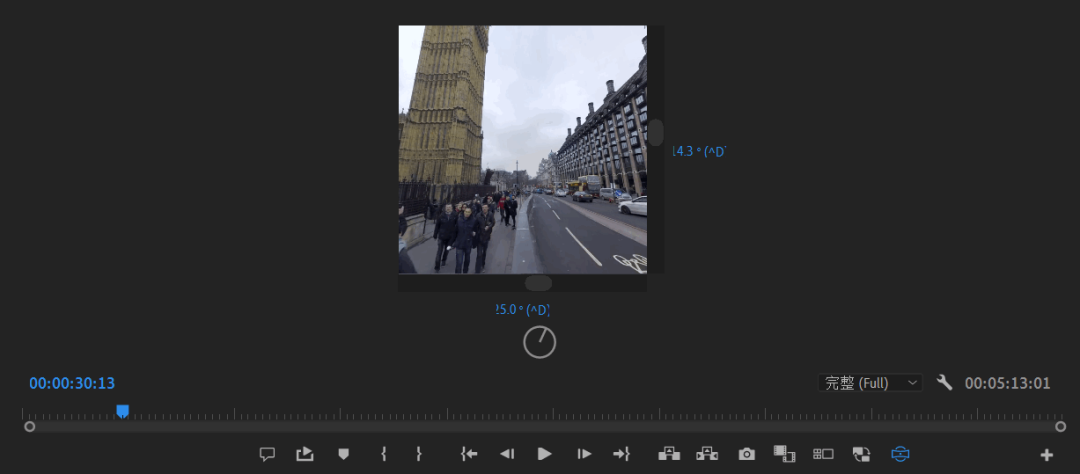The height and width of the screenshot is (474, 1080).
Task: Step forward one frame
Action: [584, 454]
